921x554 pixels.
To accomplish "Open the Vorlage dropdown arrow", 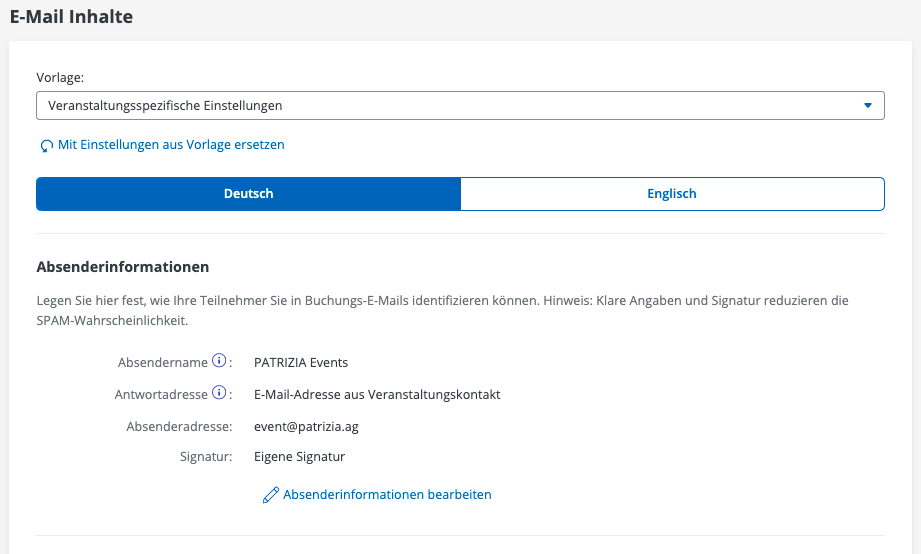I will (x=867, y=105).
